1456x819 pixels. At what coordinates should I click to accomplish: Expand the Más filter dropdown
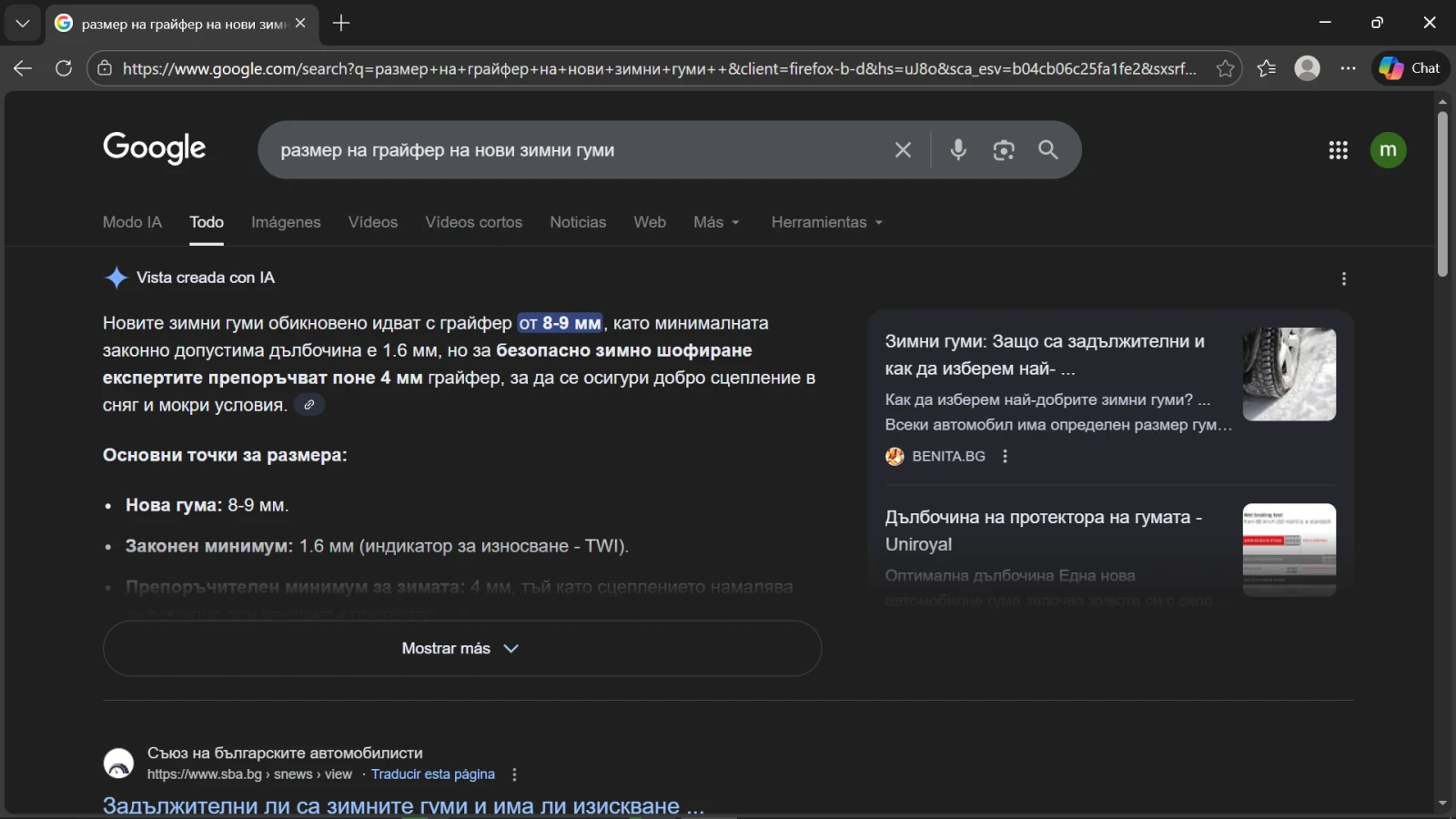pyautogui.click(x=716, y=222)
